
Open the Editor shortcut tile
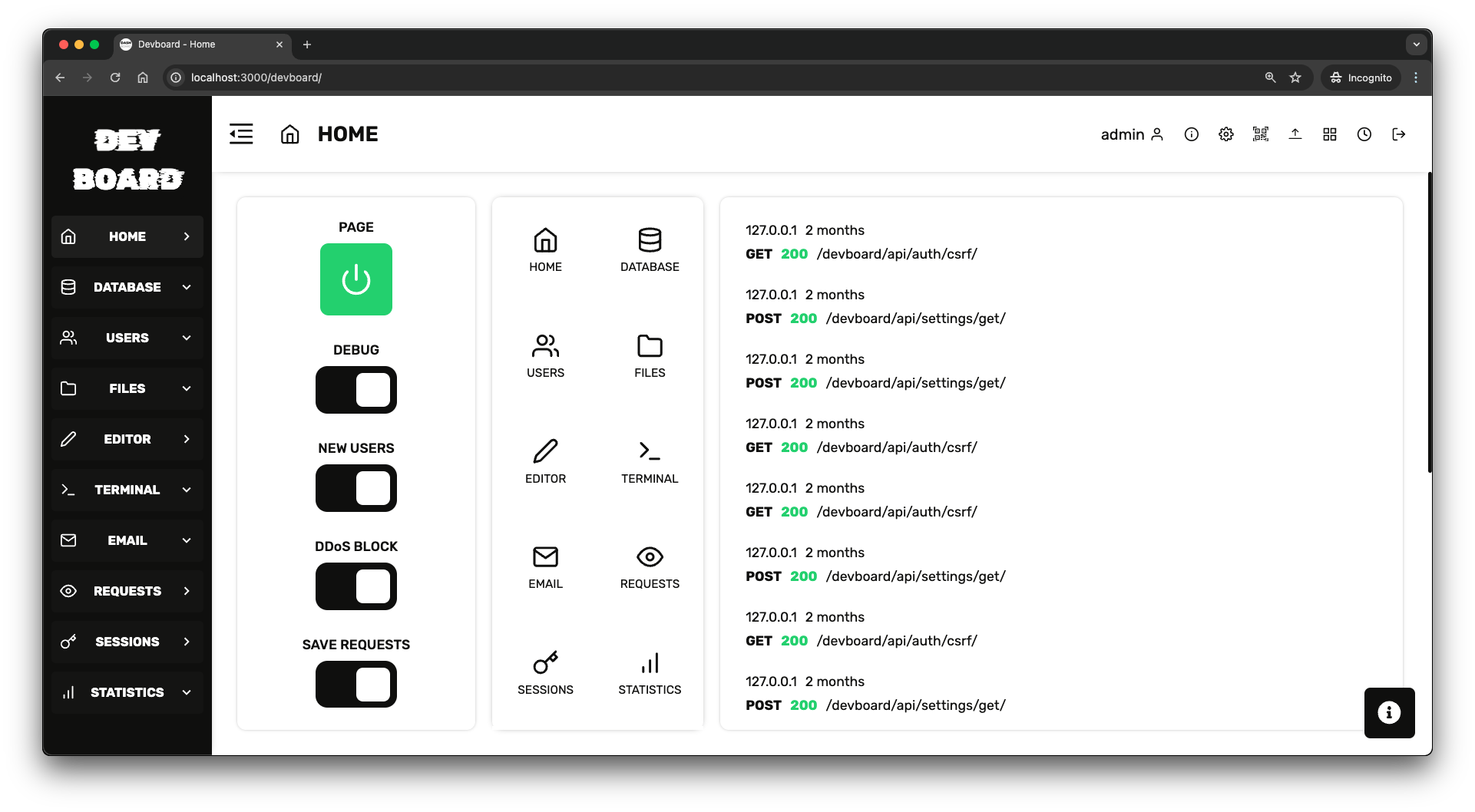tap(545, 462)
